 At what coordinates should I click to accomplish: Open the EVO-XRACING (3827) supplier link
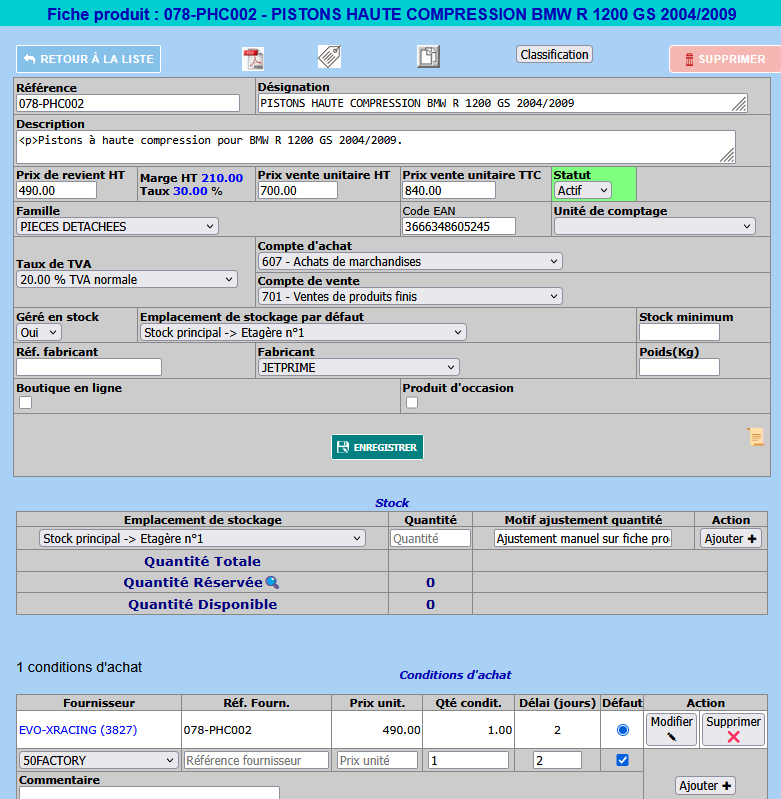coord(78,730)
